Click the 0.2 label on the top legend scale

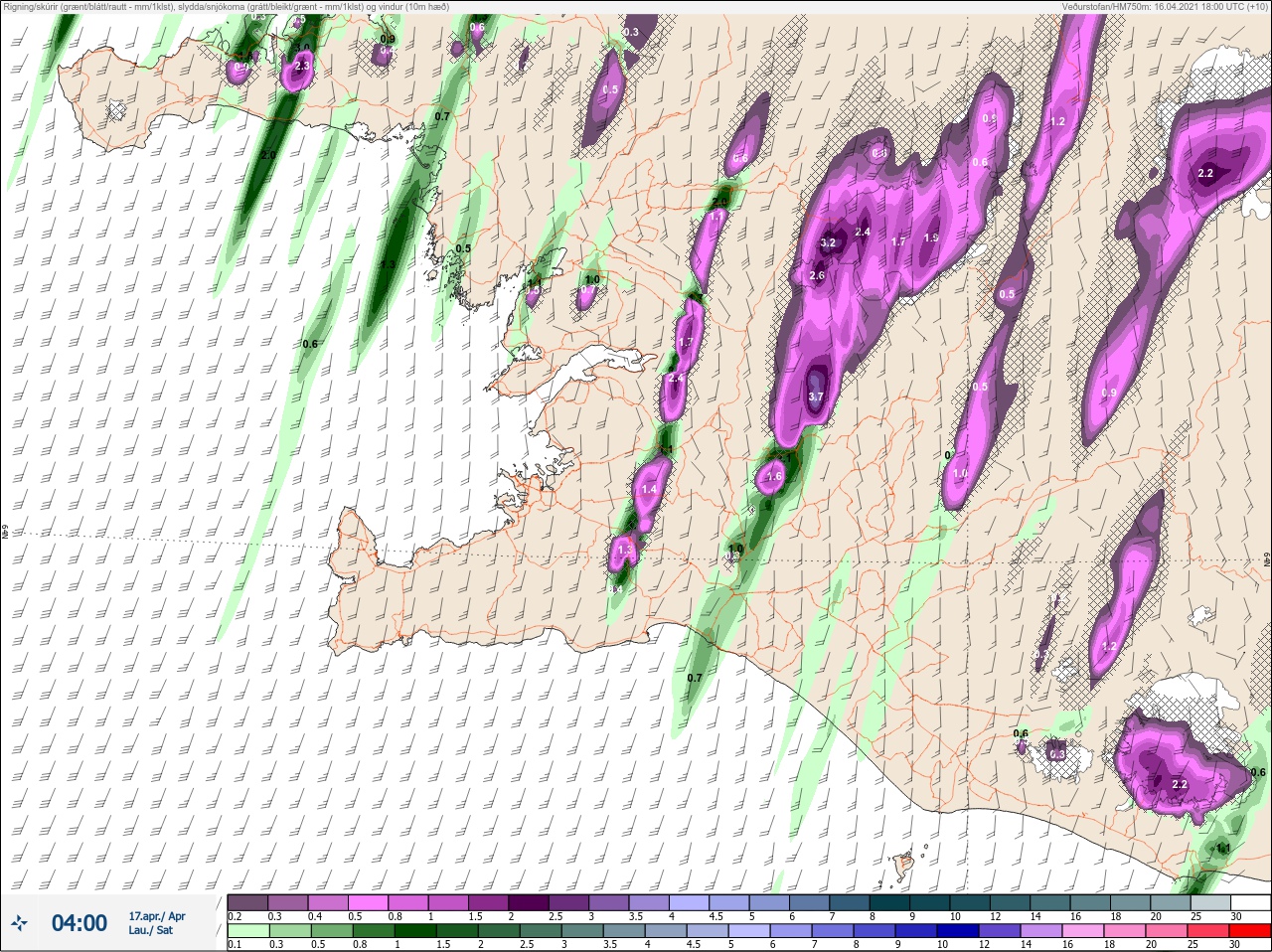click(235, 916)
